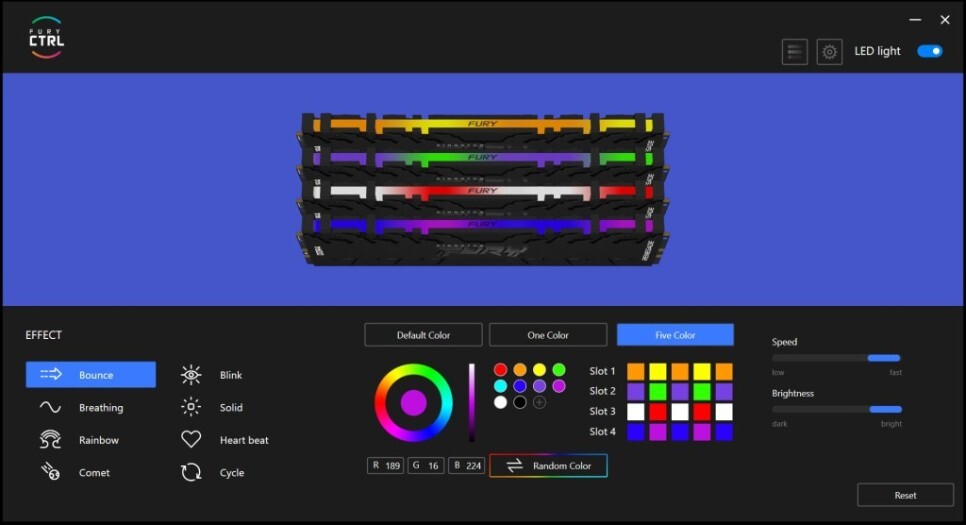Click the Slot 3 label
Screen dimensions: 966x525
(x=602, y=411)
